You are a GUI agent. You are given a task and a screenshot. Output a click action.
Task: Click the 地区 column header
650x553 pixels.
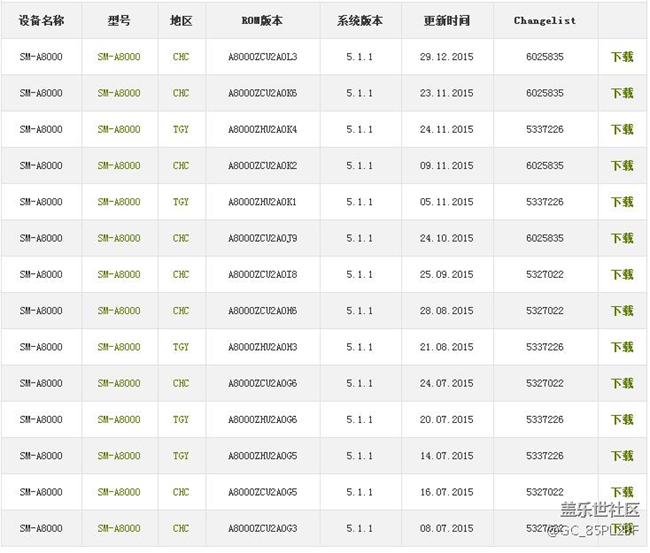181,20
